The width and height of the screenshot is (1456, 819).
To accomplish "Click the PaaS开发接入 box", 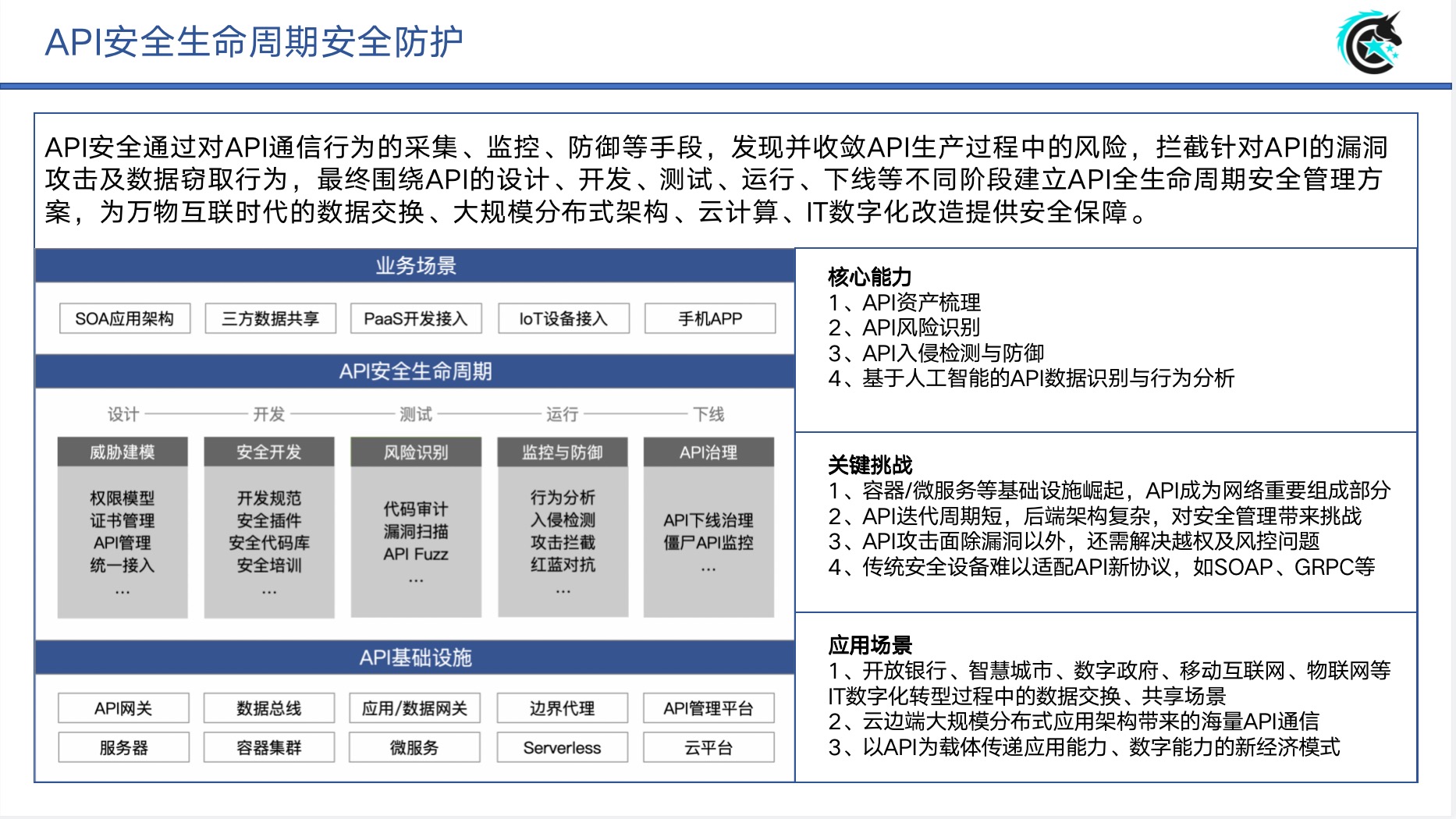I will click(416, 318).
